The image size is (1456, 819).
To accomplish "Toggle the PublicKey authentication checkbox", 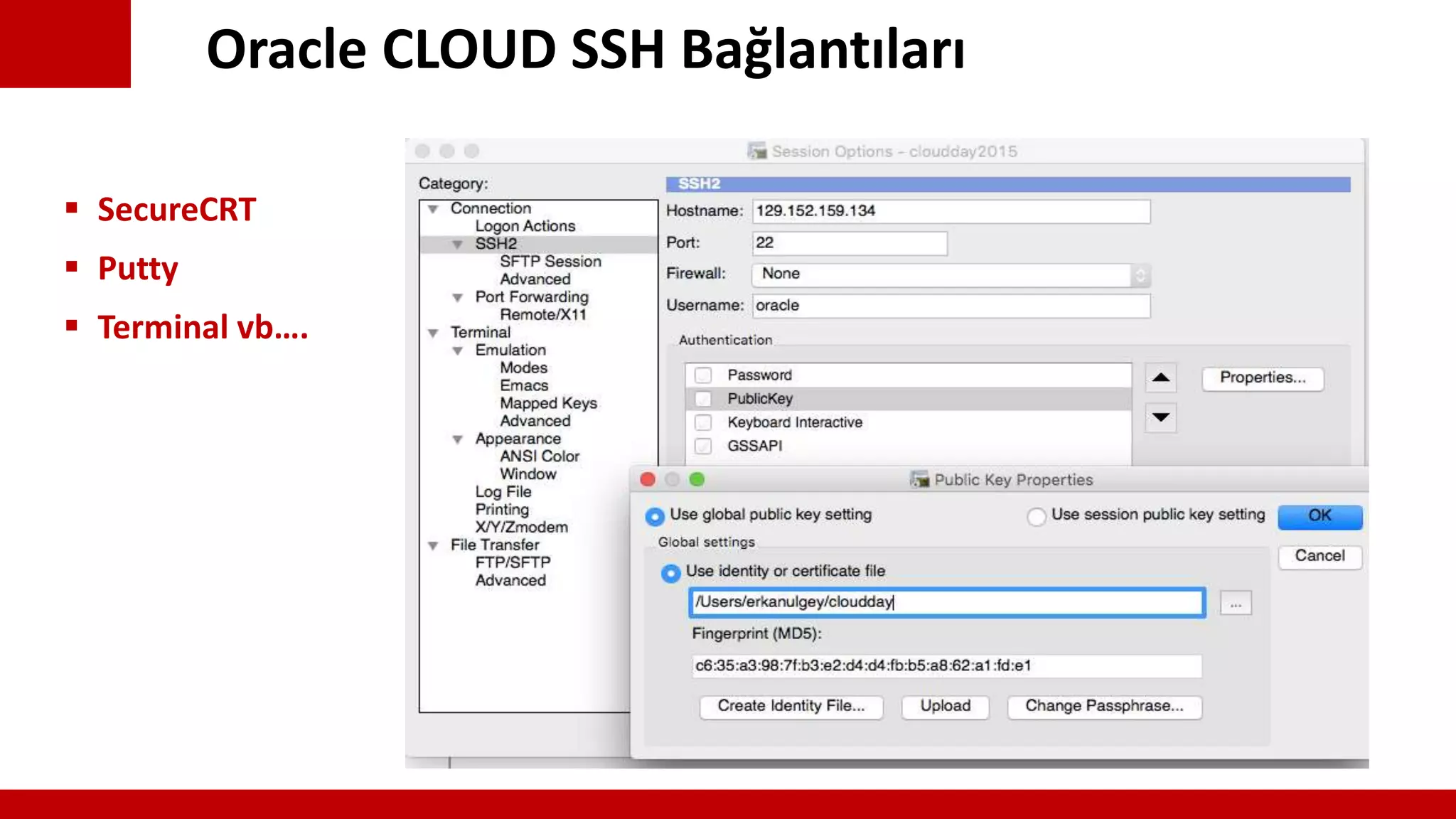I will point(703,399).
